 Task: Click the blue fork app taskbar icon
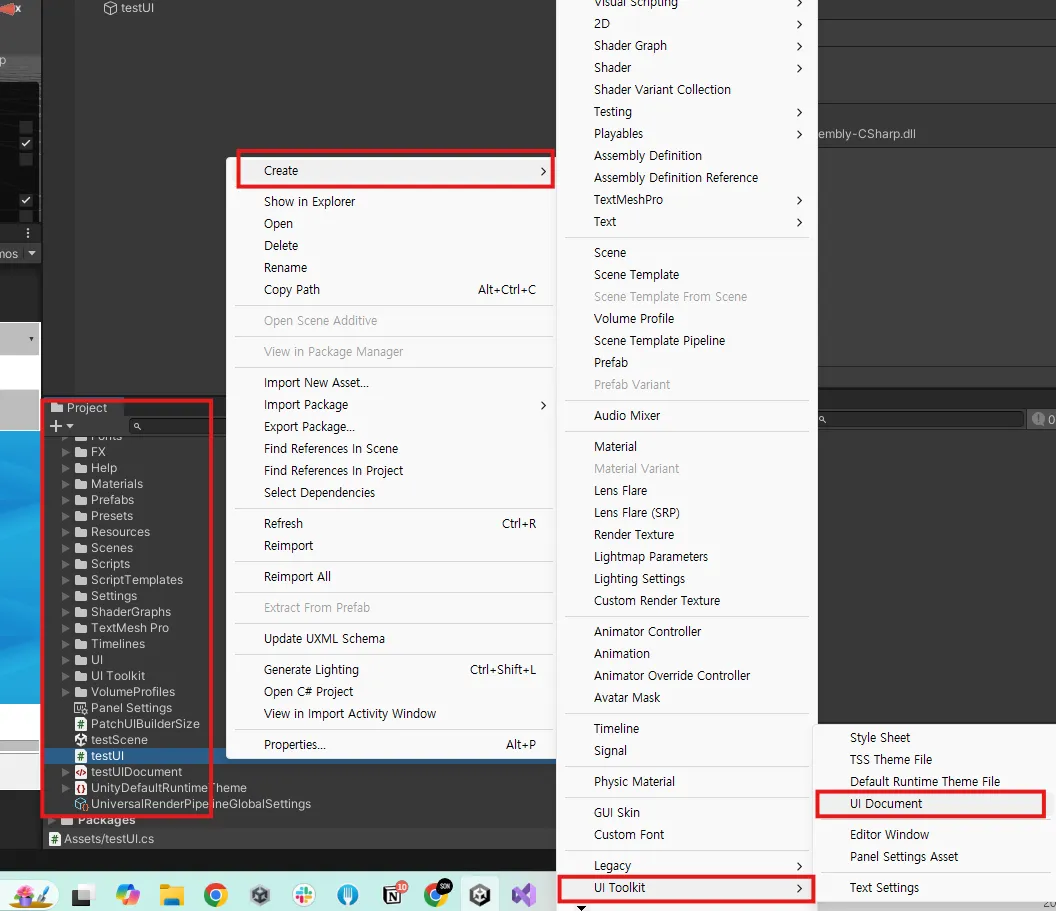pos(348,895)
